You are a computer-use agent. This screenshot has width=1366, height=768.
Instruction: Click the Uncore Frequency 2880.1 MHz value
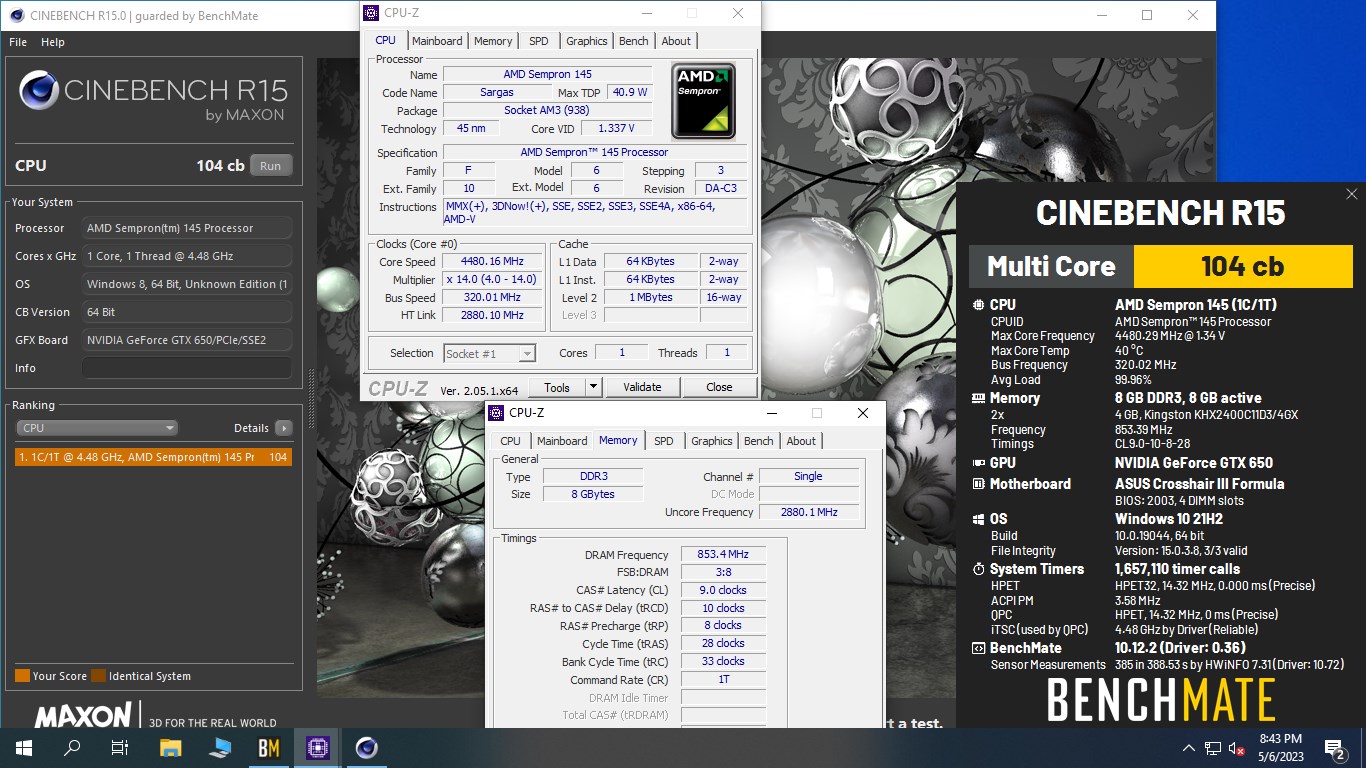(x=809, y=512)
